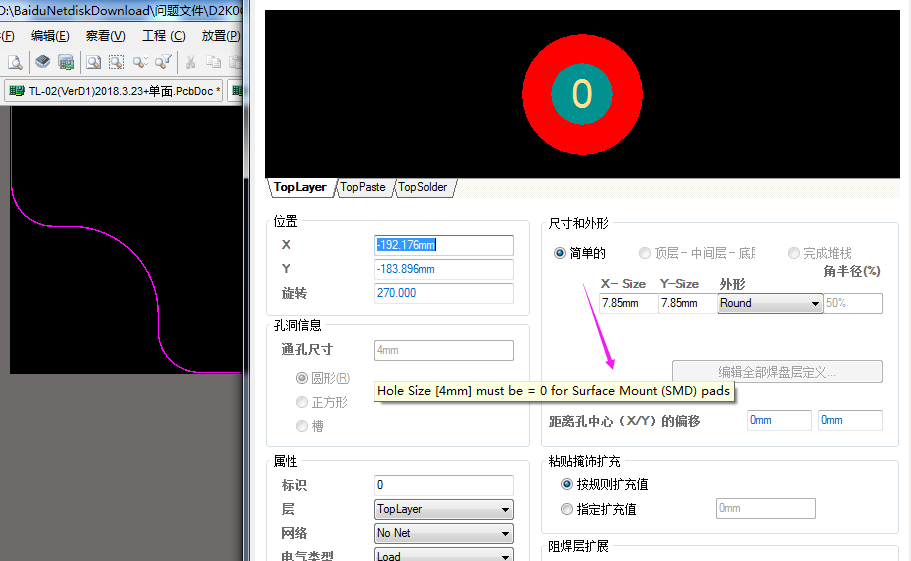Open the TL-02(VerD1) PcbDoc document tab
Viewport: 911px width, 561px height.
pyautogui.click(x=114, y=91)
